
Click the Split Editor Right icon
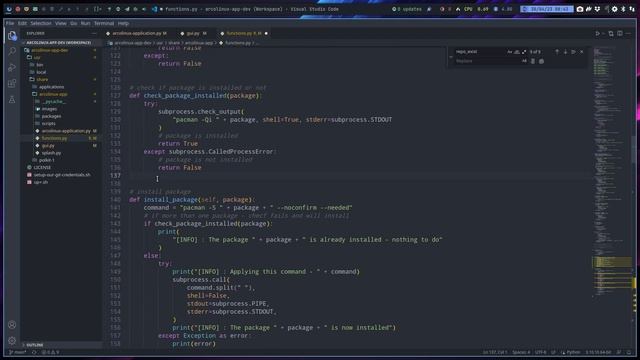click(x=620, y=33)
